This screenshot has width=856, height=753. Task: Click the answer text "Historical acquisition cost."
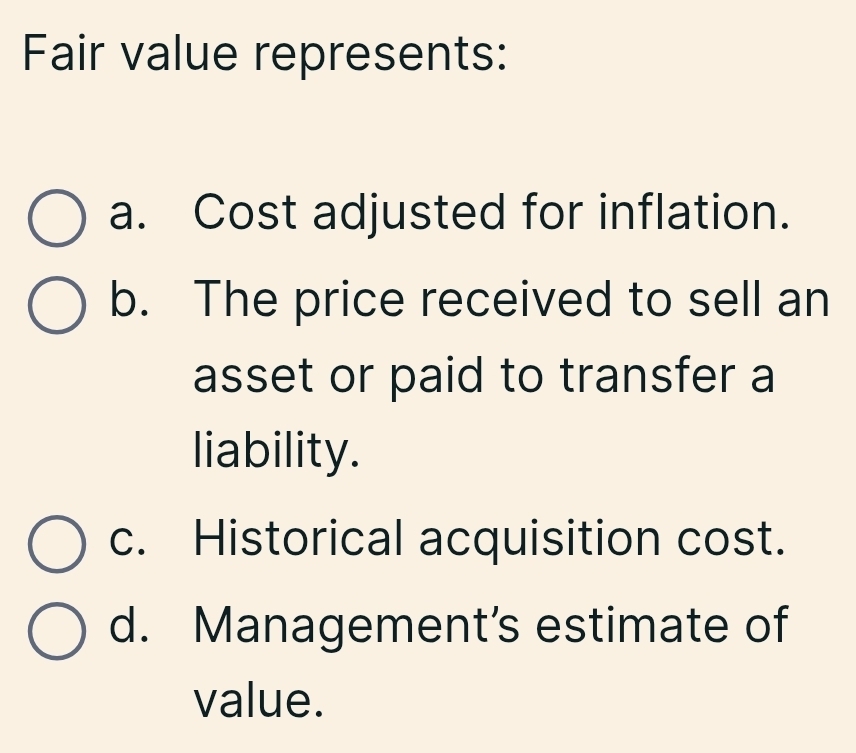point(486,540)
